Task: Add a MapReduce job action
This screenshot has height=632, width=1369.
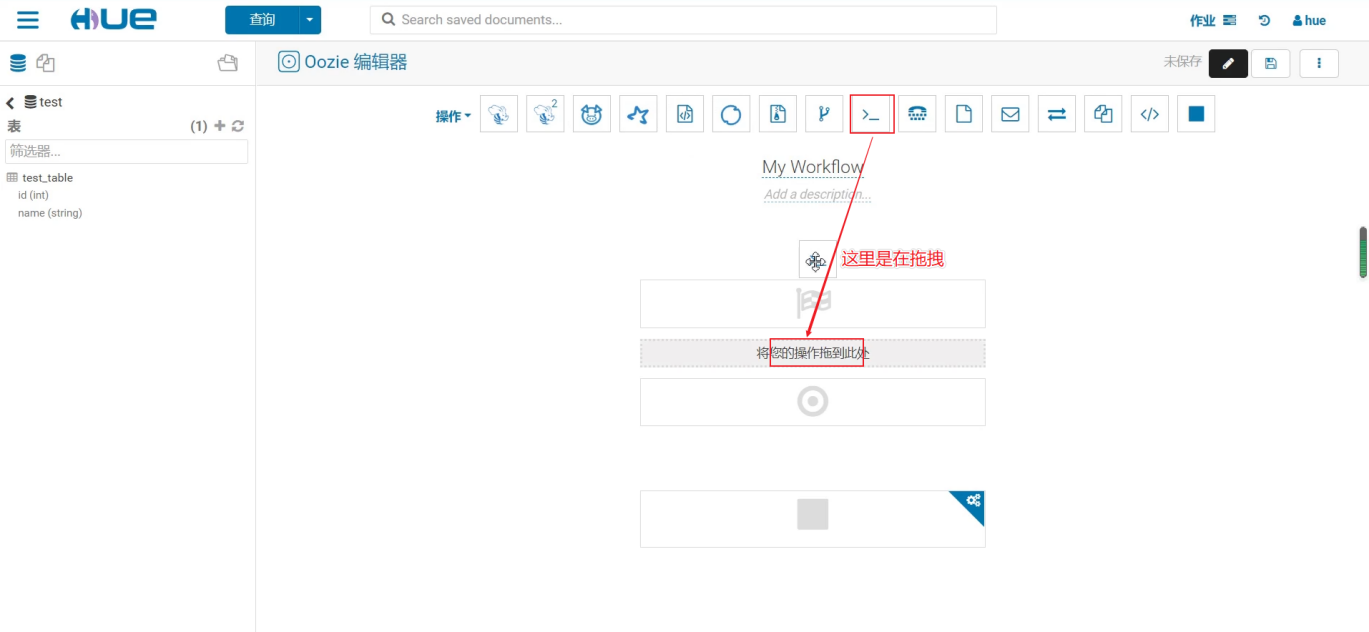Action: click(778, 114)
